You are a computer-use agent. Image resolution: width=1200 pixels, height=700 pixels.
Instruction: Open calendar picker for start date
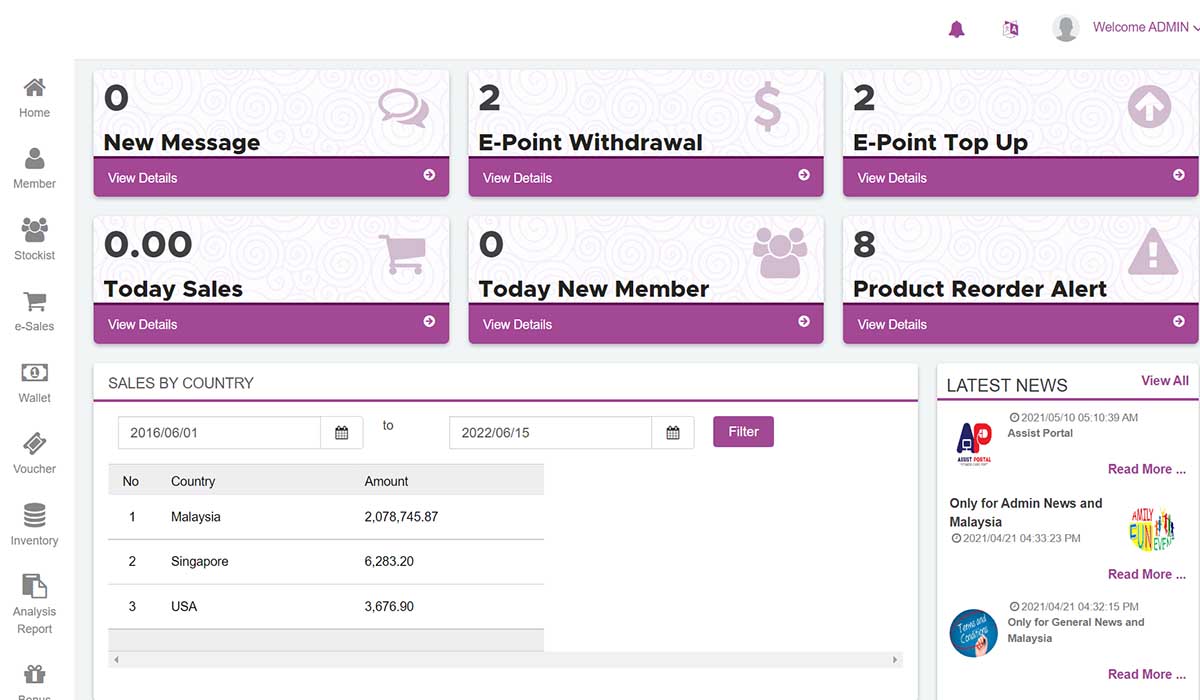pos(342,433)
